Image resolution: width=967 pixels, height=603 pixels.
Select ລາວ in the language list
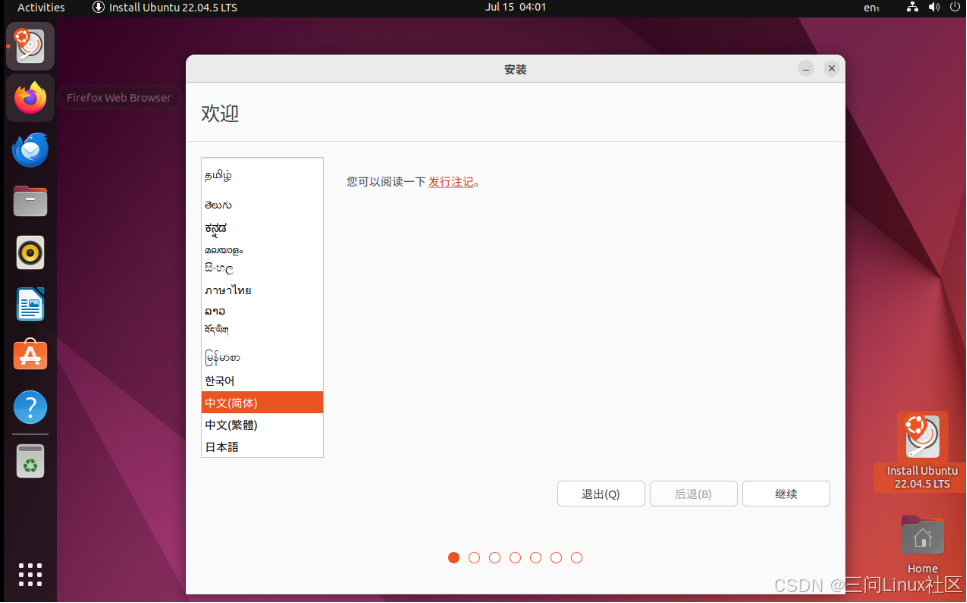click(262, 311)
